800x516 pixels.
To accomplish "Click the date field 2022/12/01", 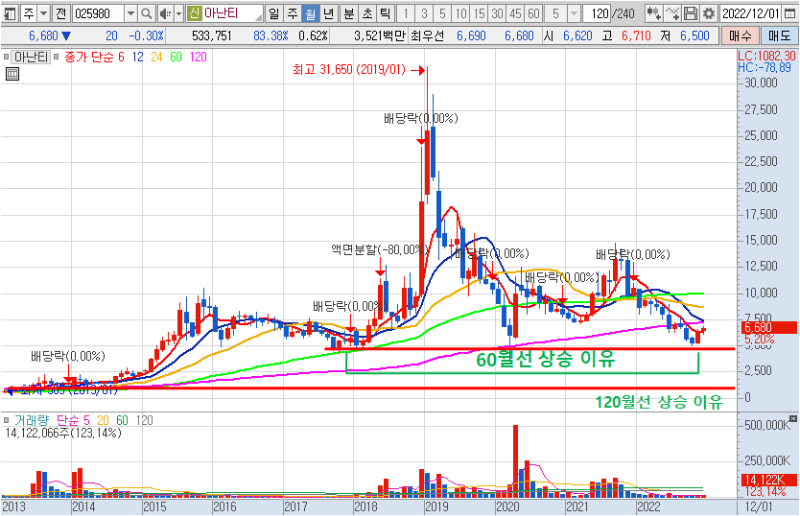I will pyautogui.click(x=752, y=13).
